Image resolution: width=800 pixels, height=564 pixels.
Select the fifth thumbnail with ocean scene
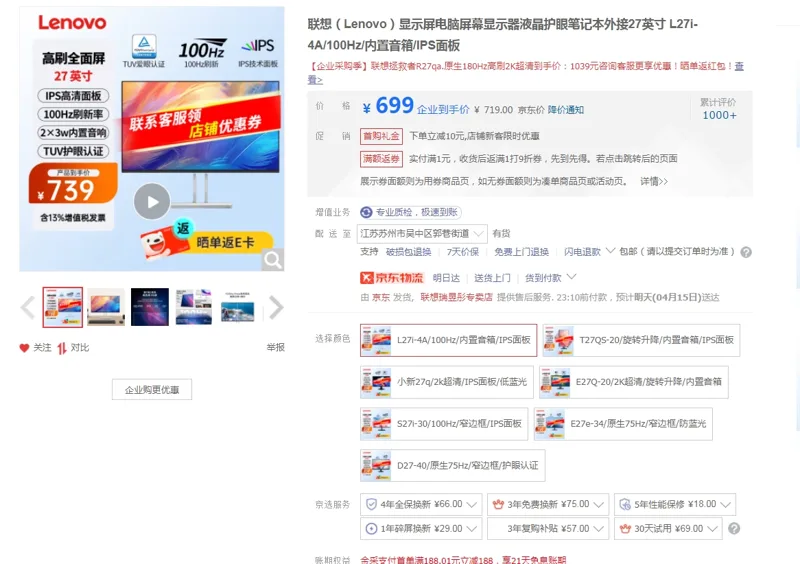(238, 307)
